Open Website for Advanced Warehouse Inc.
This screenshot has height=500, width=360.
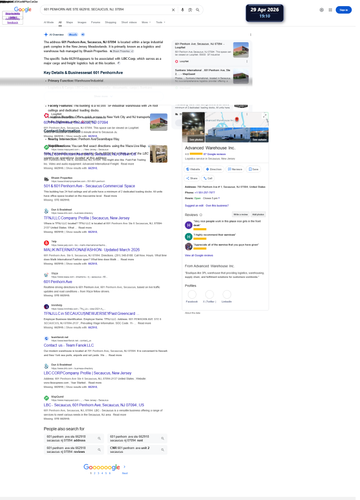(193, 169)
